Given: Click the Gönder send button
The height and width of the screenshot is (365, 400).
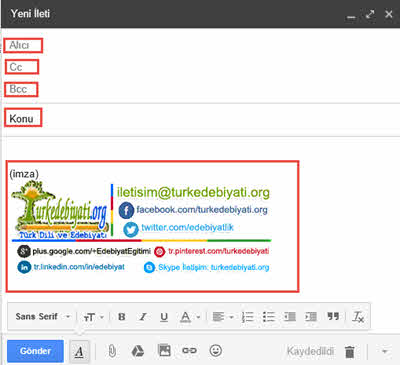Looking at the screenshot, I should click(35, 351).
